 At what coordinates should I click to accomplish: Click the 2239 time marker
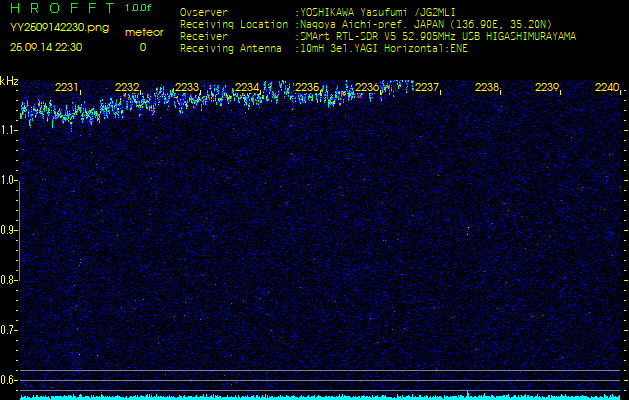pos(547,87)
